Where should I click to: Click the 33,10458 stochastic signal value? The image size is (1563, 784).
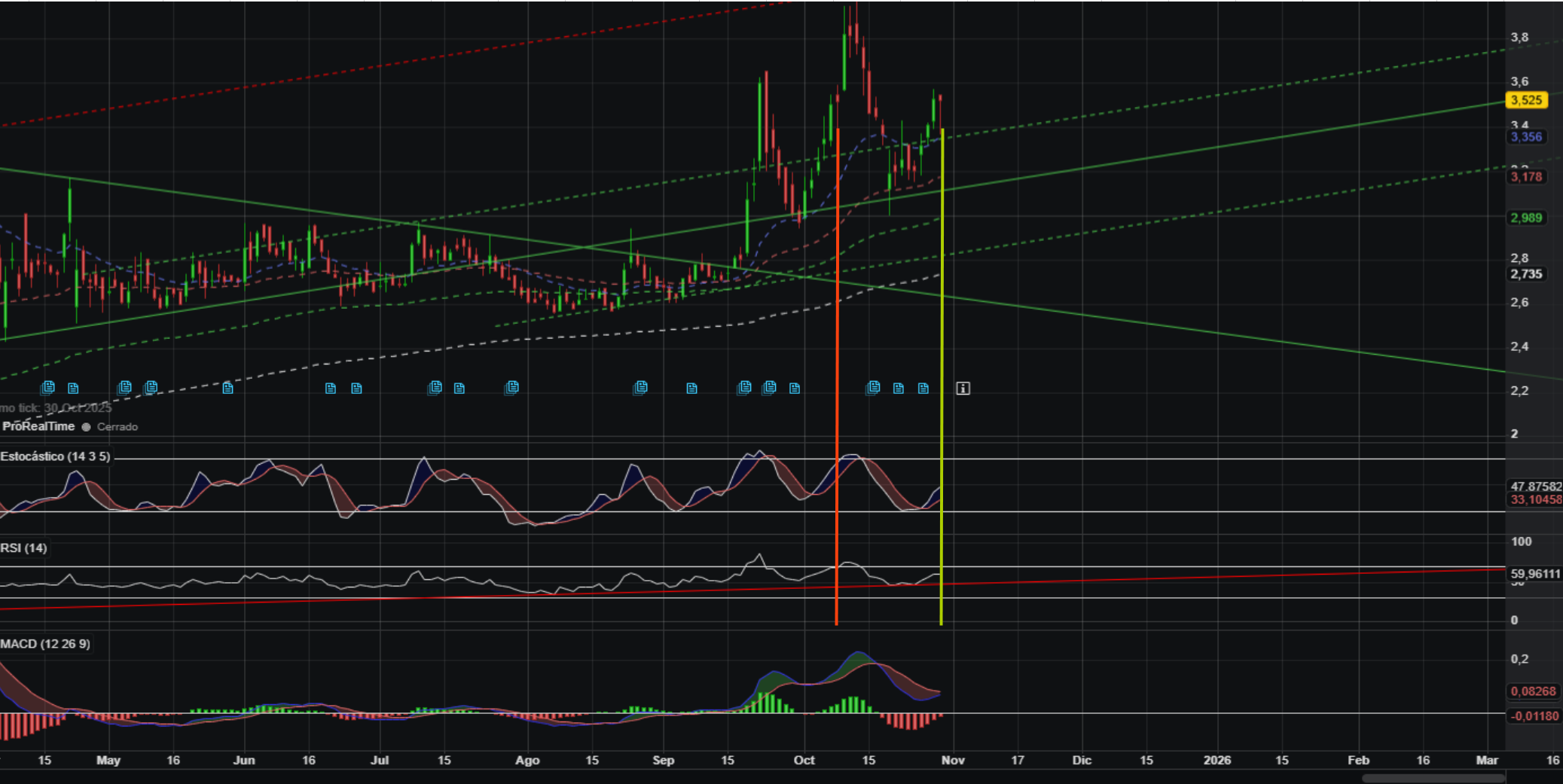(1535, 500)
